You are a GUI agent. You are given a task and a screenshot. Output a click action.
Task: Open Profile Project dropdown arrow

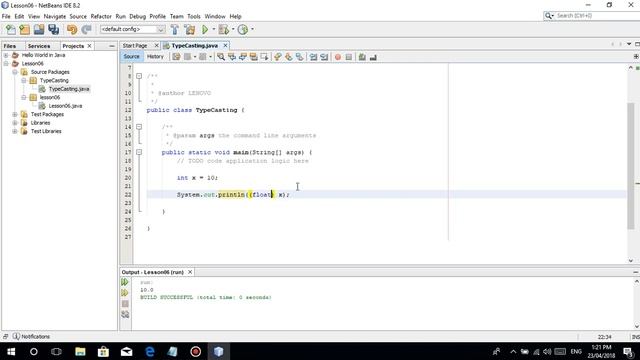point(252,29)
